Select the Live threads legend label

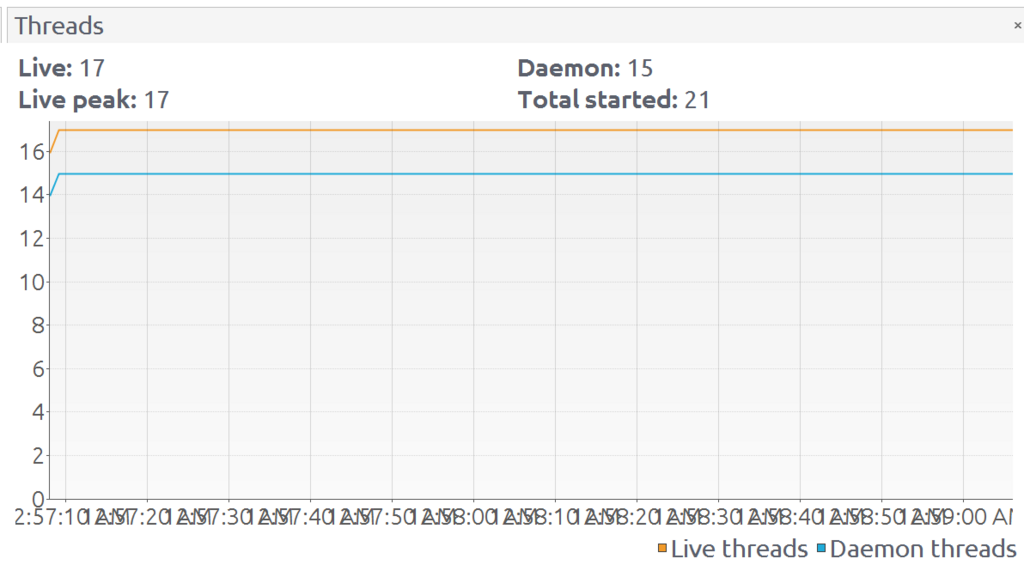[739, 549]
